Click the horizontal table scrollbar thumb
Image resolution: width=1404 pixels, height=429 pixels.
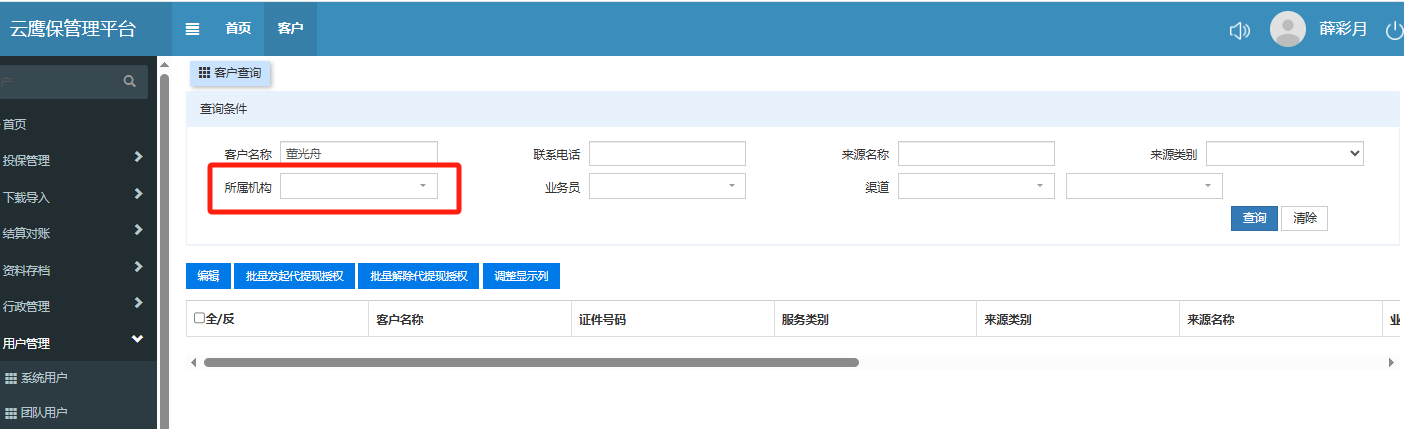click(531, 362)
